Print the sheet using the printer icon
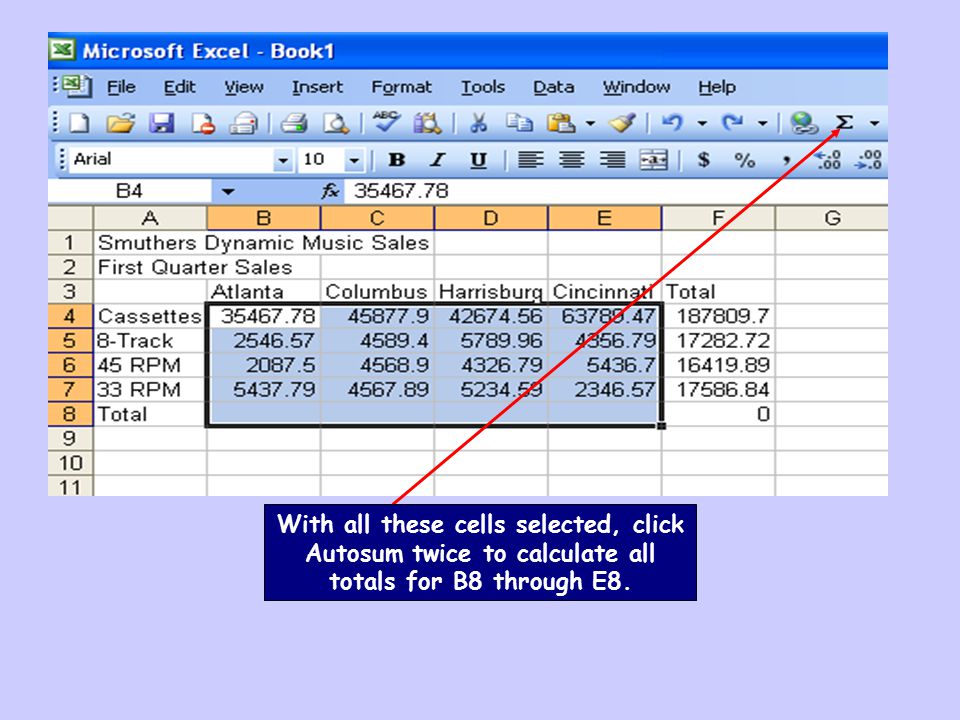The width and height of the screenshot is (960, 720). point(294,123)
